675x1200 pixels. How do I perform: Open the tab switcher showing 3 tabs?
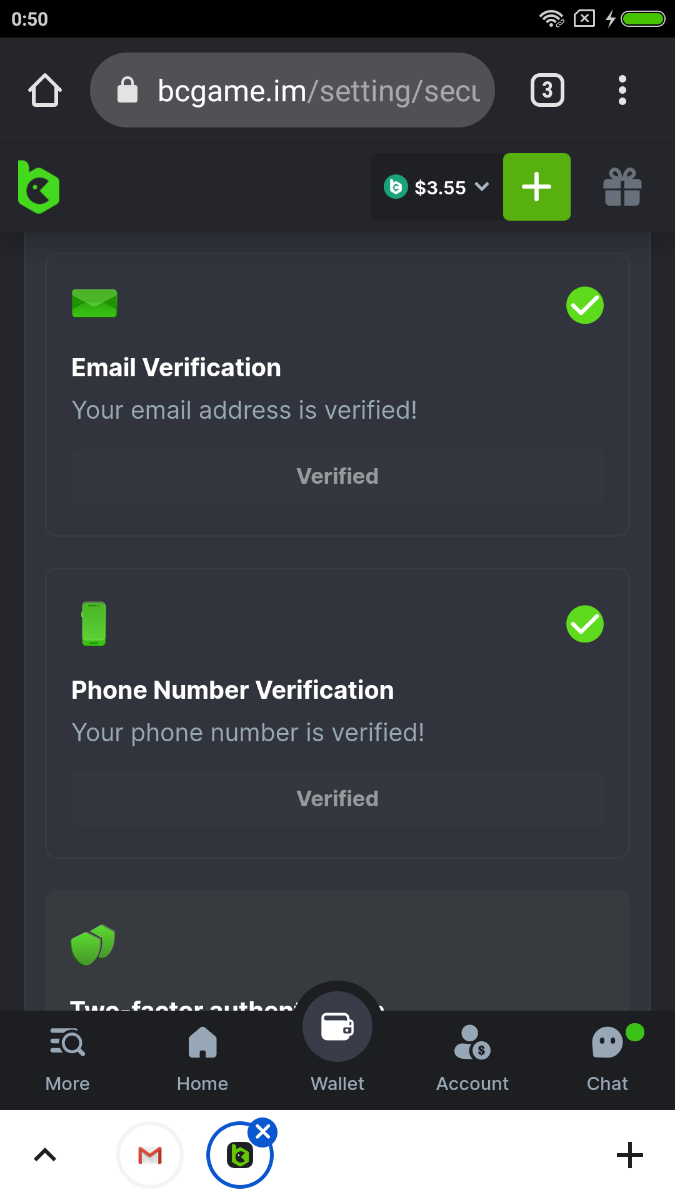point(546,91)
